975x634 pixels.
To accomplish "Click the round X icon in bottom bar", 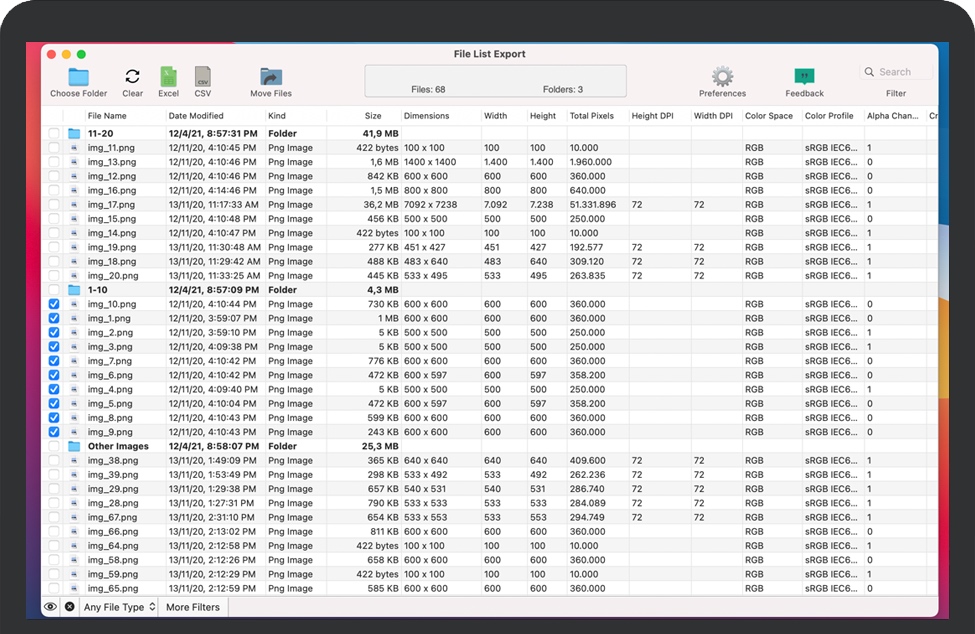I will pyautogui.click(x=70, y=607).
